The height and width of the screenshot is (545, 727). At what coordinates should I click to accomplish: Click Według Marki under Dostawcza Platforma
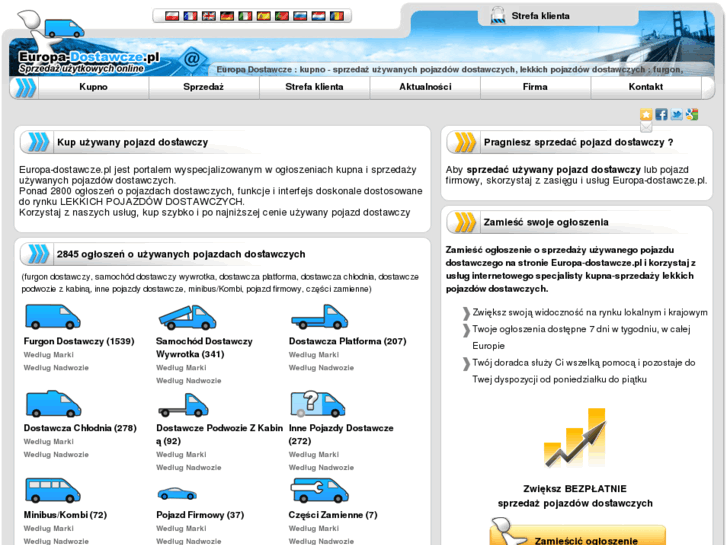click(x=314, y=355)
